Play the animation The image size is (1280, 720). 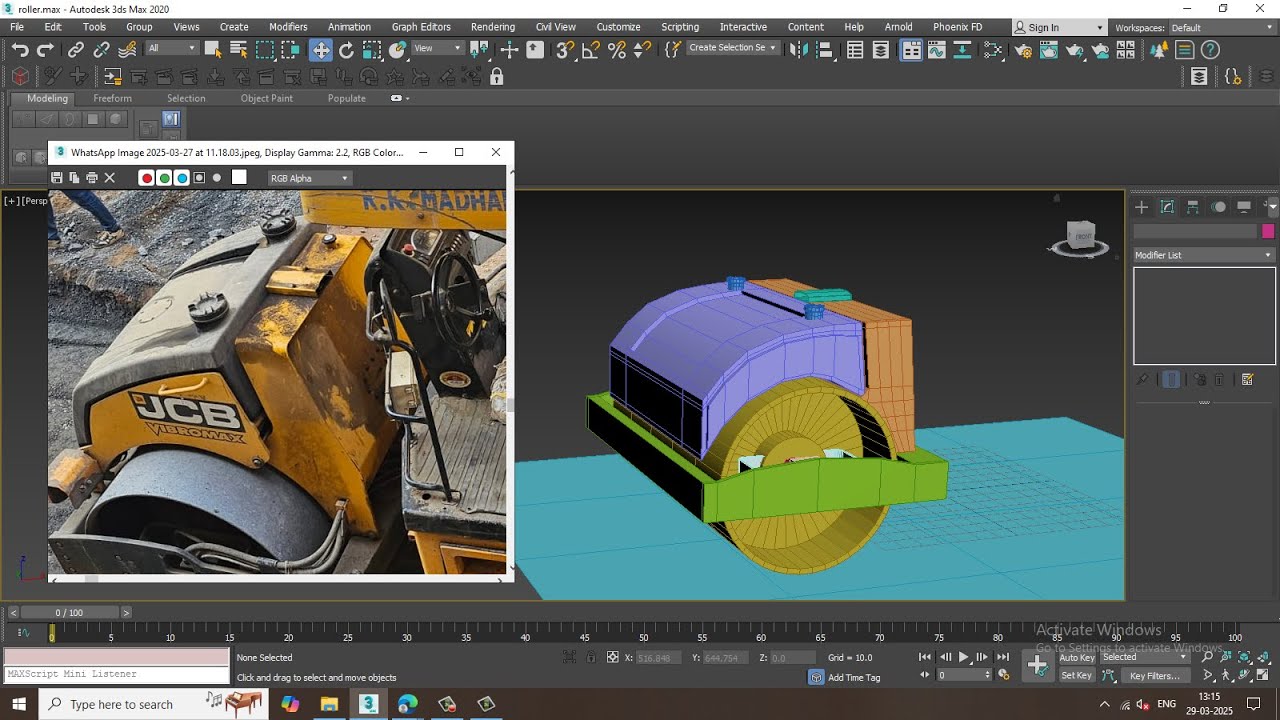(x=964, y=657)
